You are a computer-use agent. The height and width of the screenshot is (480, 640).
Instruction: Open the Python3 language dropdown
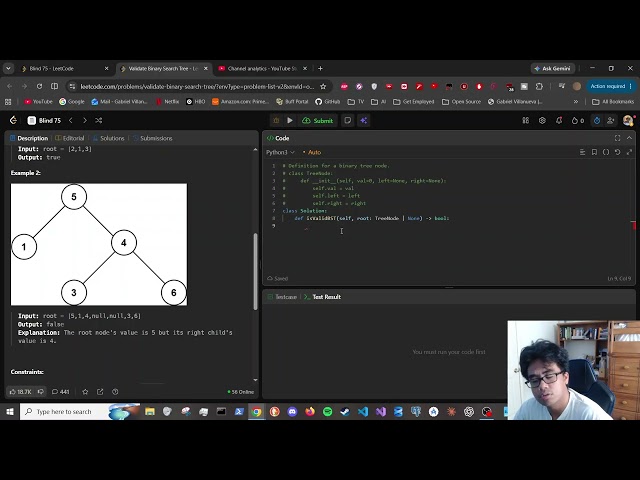280,152
